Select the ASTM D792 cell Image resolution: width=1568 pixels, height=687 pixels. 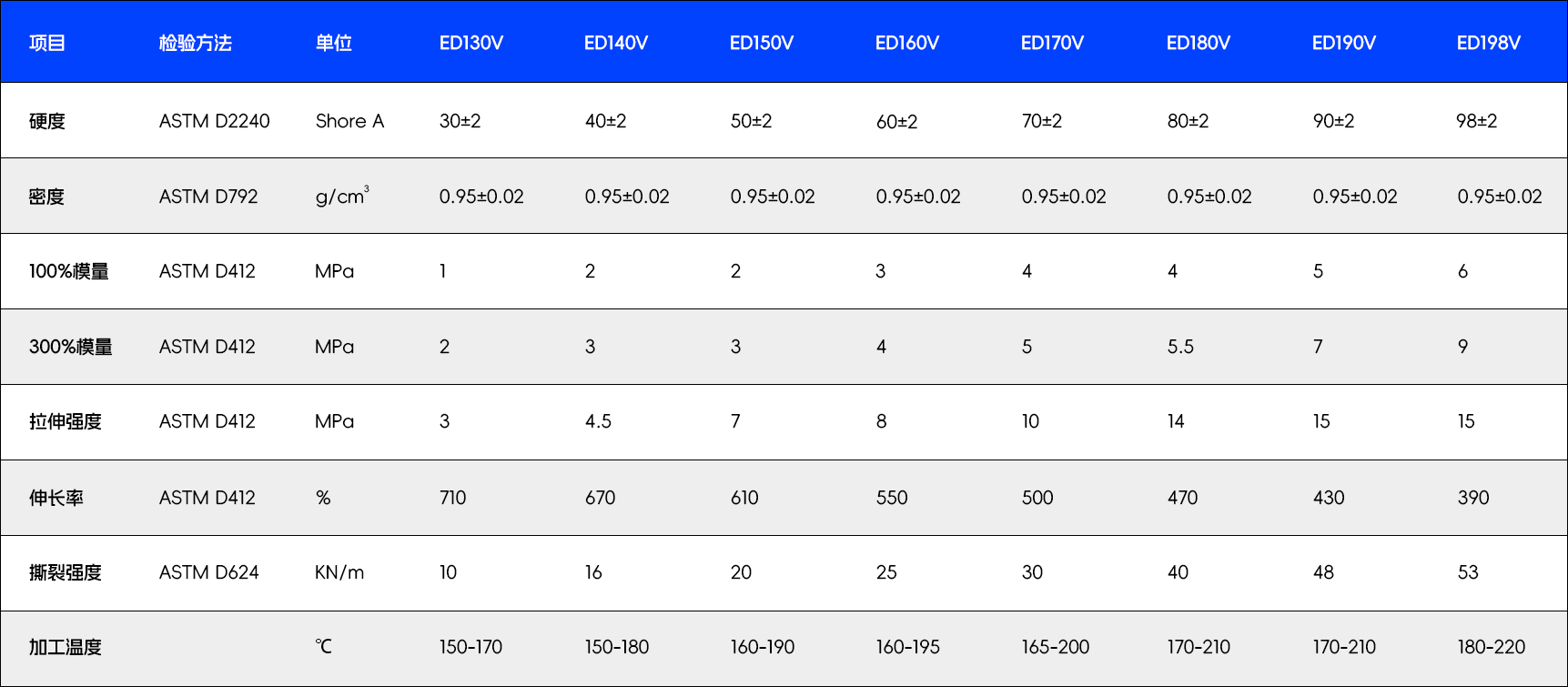click(x=208, y=197)
